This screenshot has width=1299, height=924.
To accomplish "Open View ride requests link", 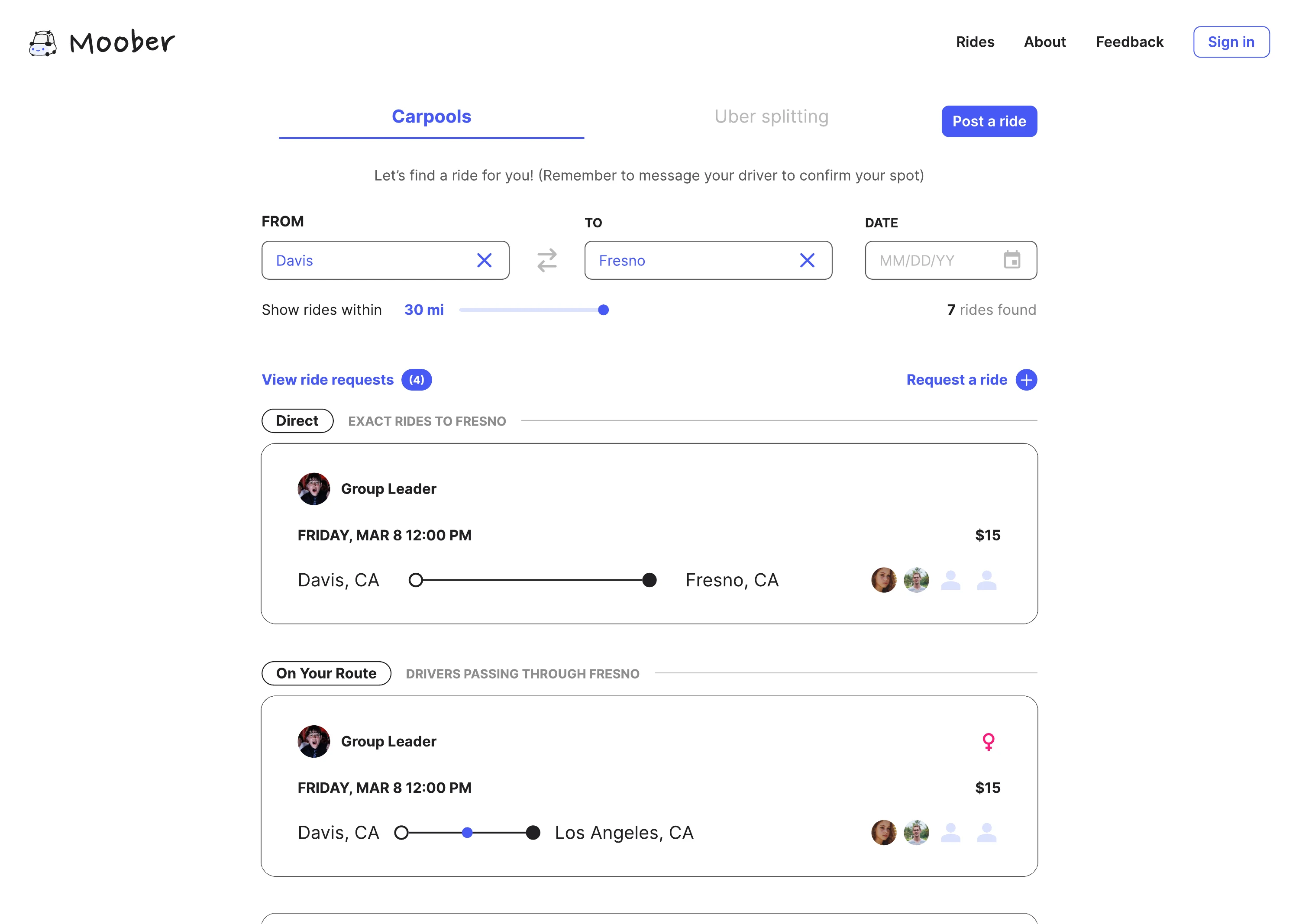I will click(328, 380).
